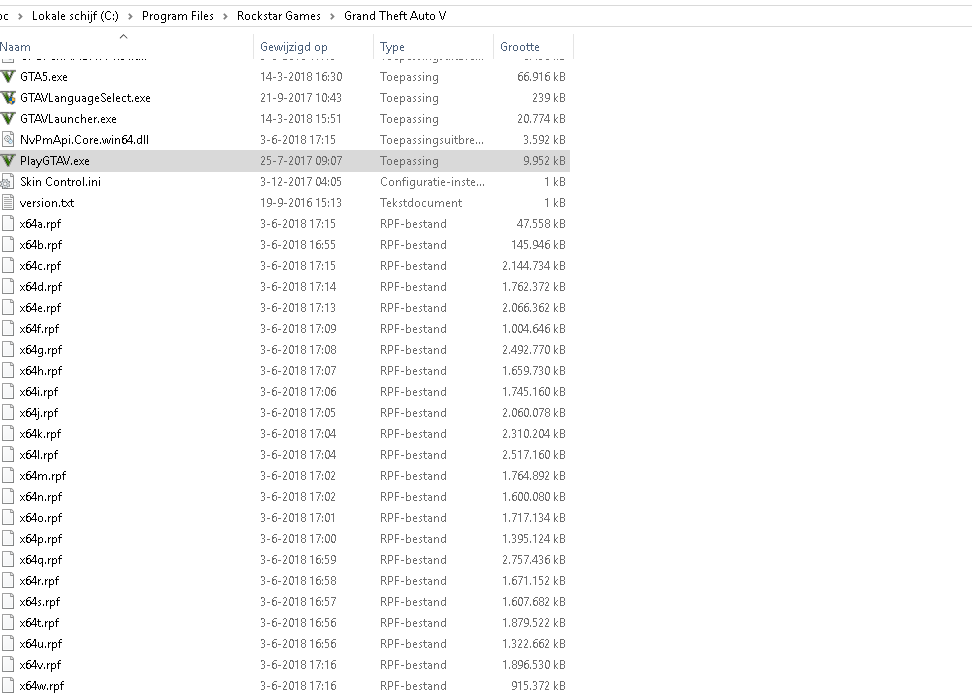The width and height of the screenshot is (972, 694).
Task: Click the x64o.rpf file icon
Action: (x=8, y=518)
